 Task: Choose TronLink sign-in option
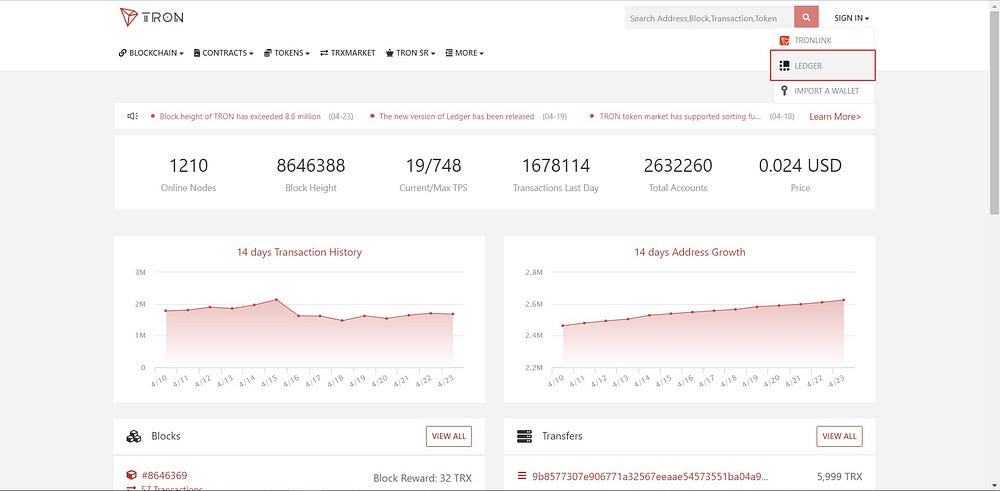[x=824, y=40]
